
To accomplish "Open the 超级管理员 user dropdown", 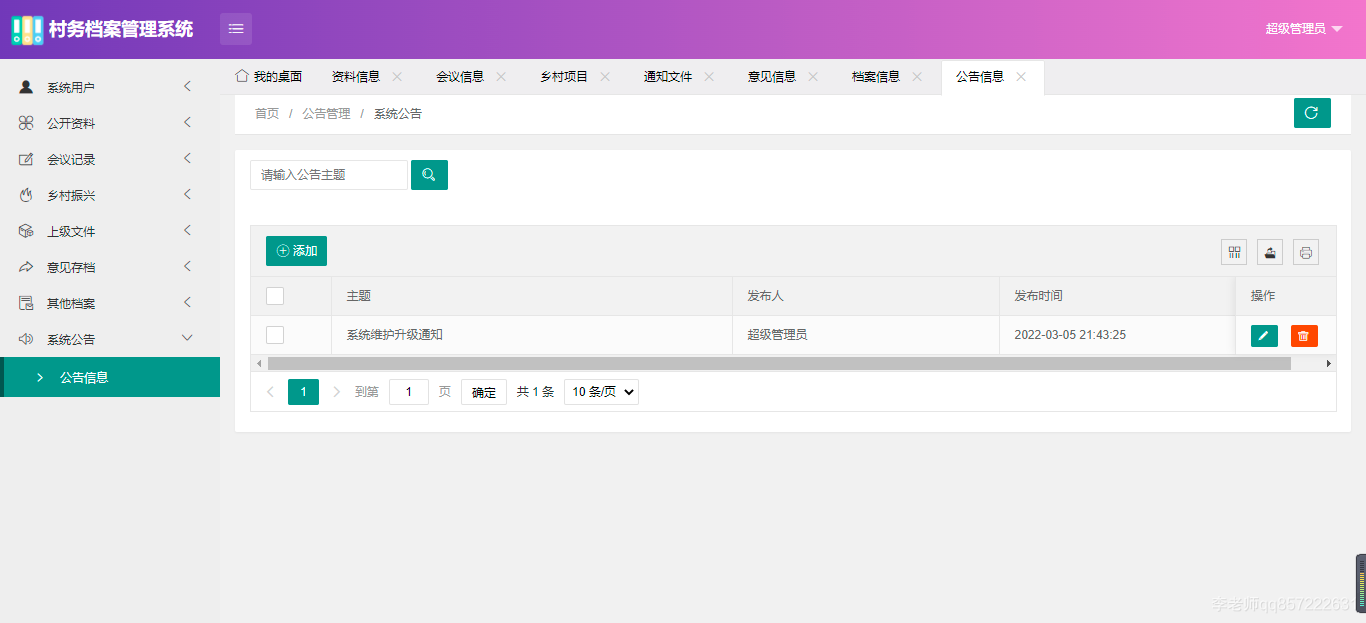I will point(1303,29).
